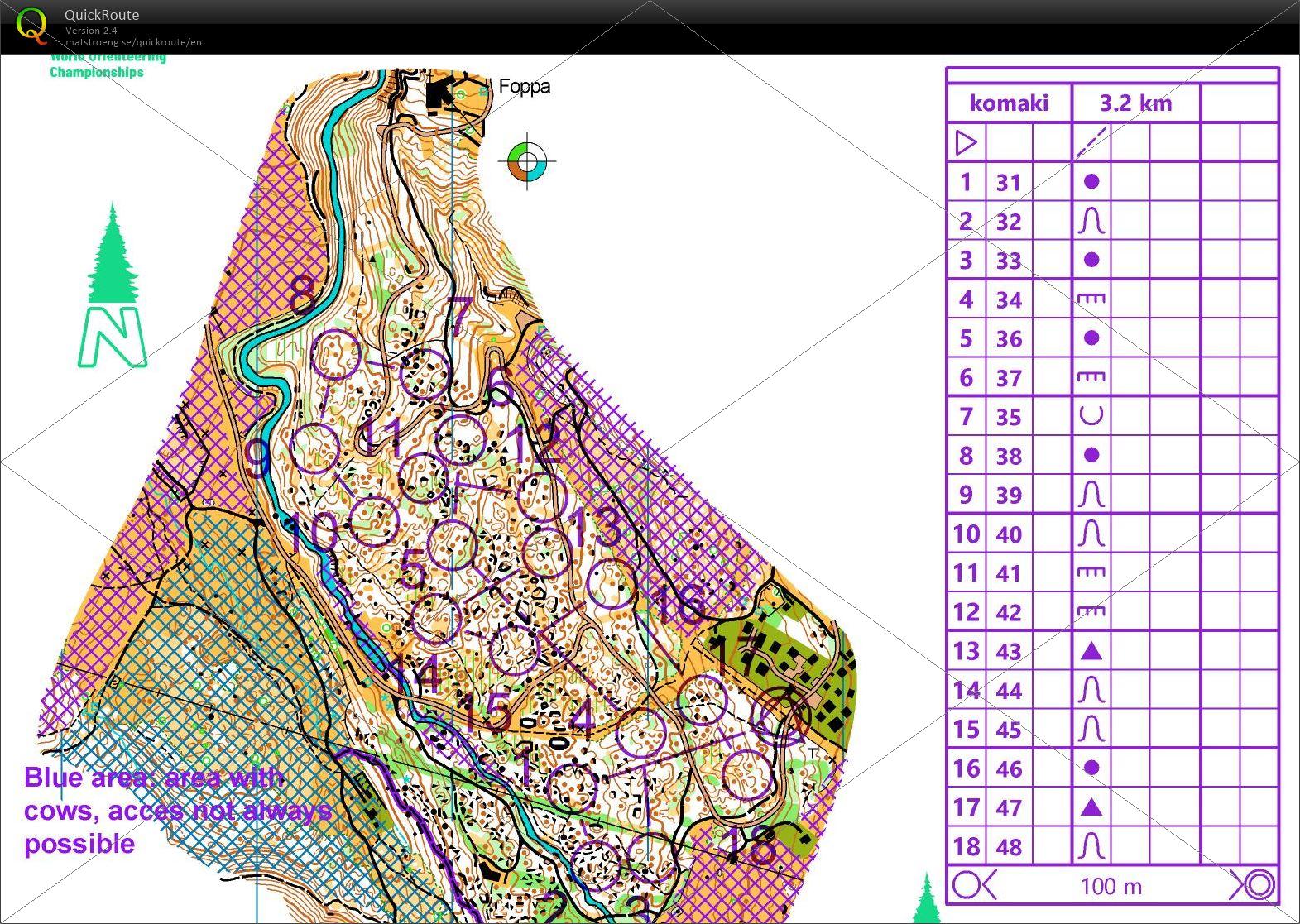Click the triangle symbol in row 13
Screen dimensions: 1300x924
tap(1091, 651)
